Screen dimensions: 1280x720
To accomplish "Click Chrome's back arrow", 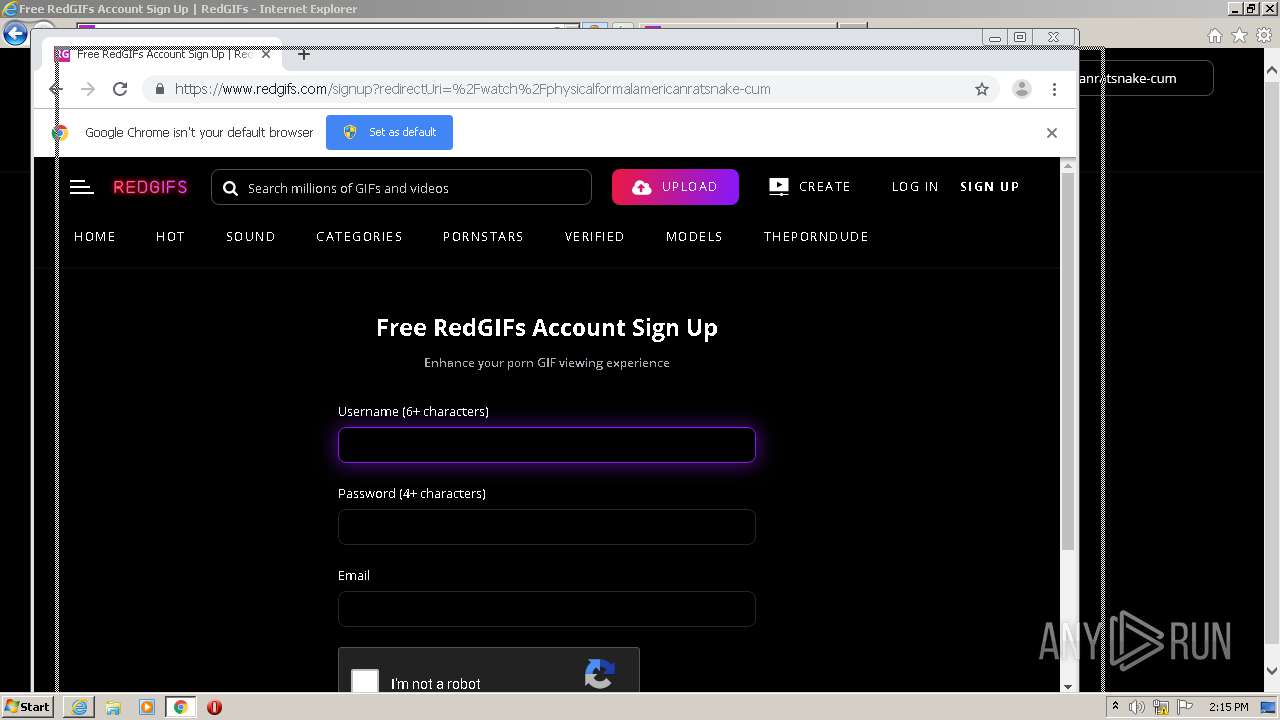I will point(56,89).
